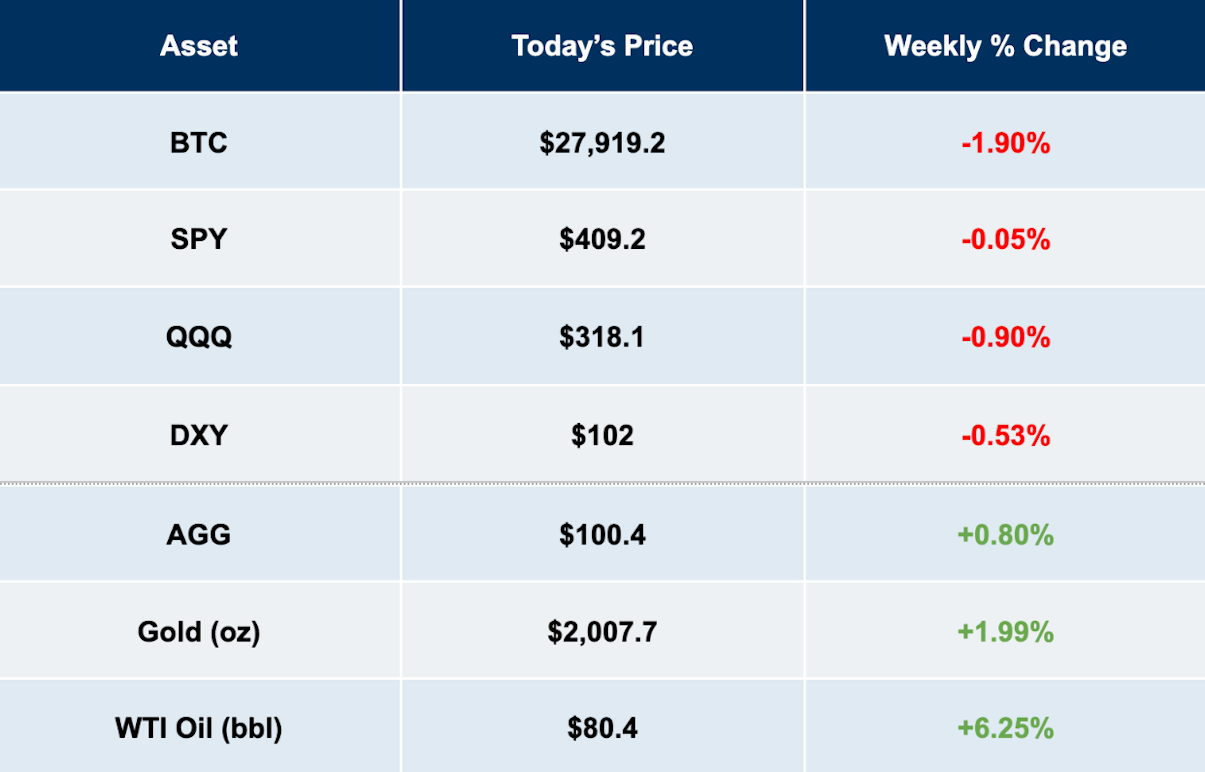Click the SPY asset cell
The image size is (1205, 772).
199,239
